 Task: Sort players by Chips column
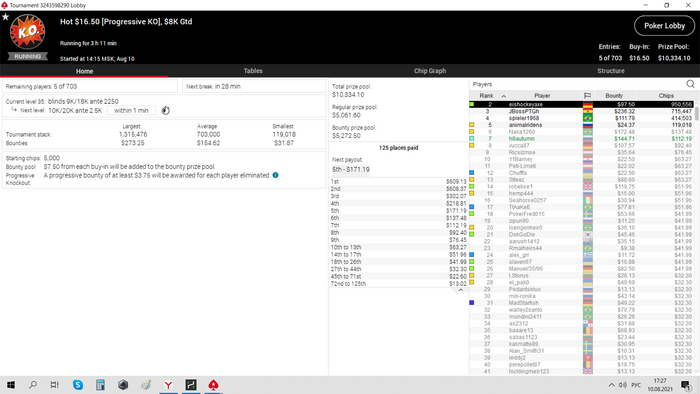[666, 95]
